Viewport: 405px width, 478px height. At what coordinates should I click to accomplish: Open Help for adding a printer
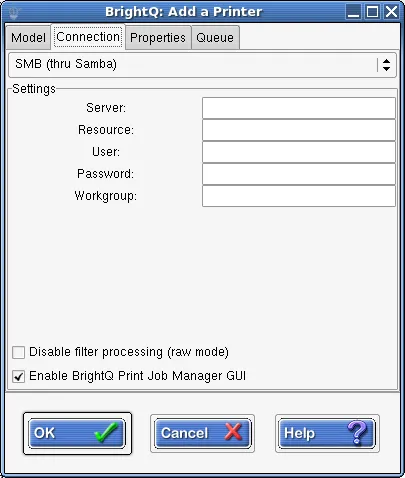327,433
